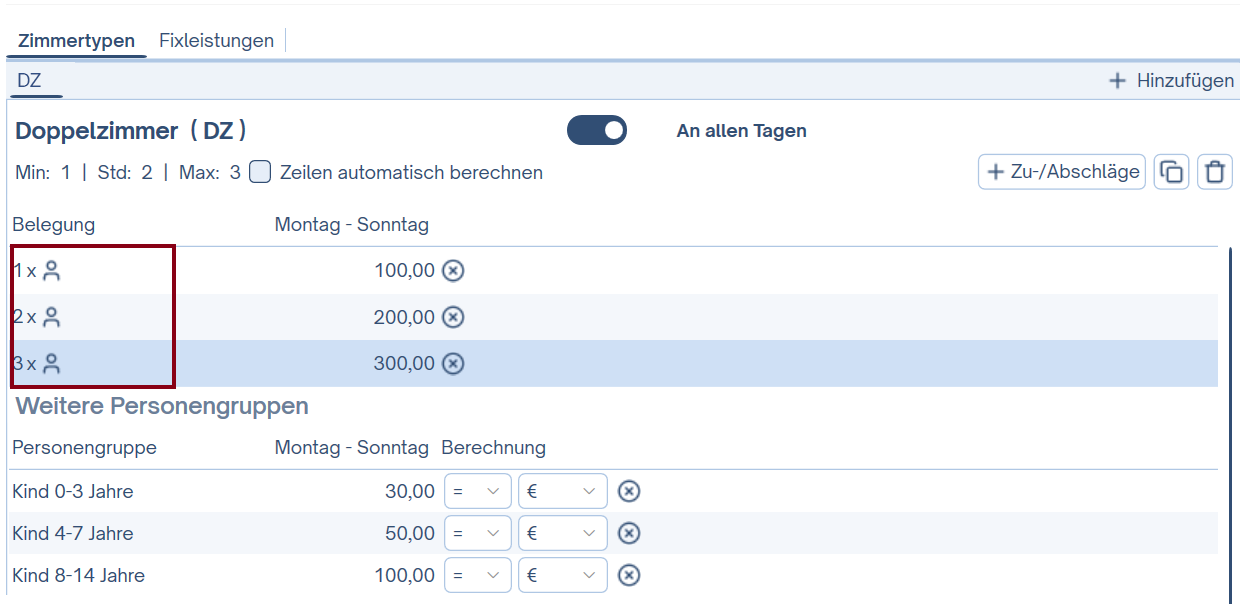The height and width of the screenshot is (604, 1240).
Task: Click the trash icon to delete Doppelzimmer
Action: coord(1214,172)
